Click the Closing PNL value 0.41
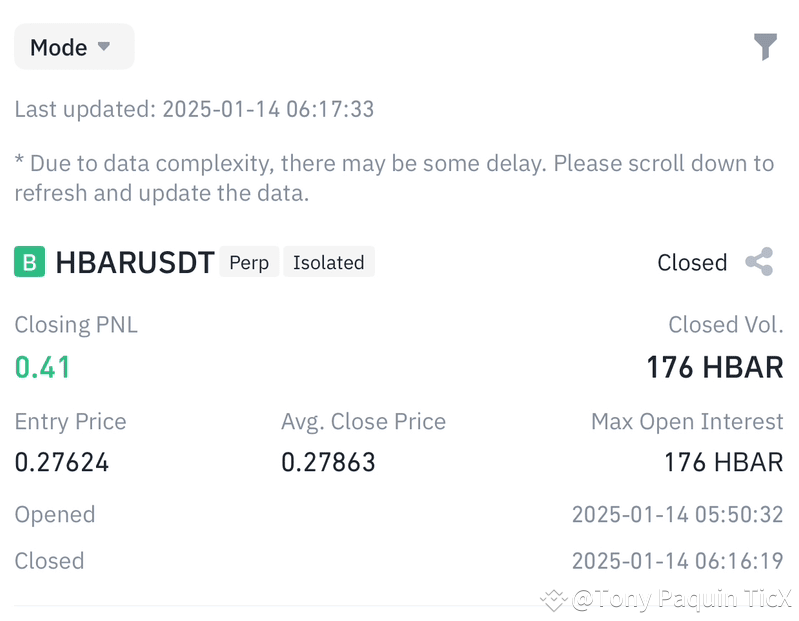 coord(42,367)
